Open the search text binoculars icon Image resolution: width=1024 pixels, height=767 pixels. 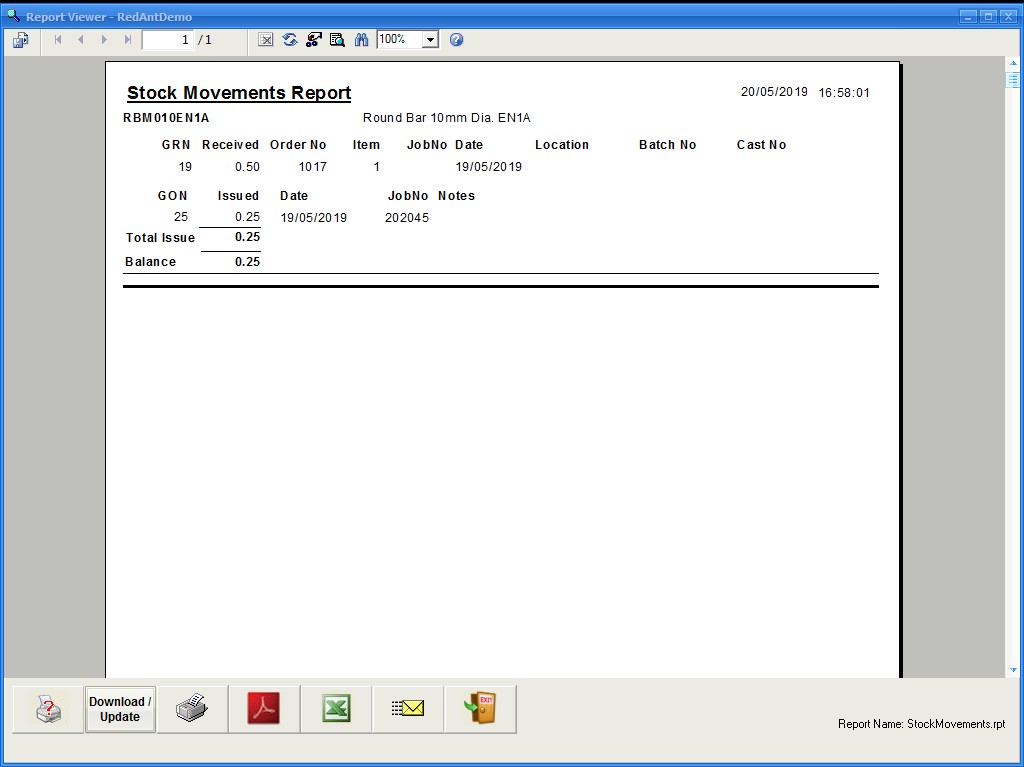tap(361, 40)
